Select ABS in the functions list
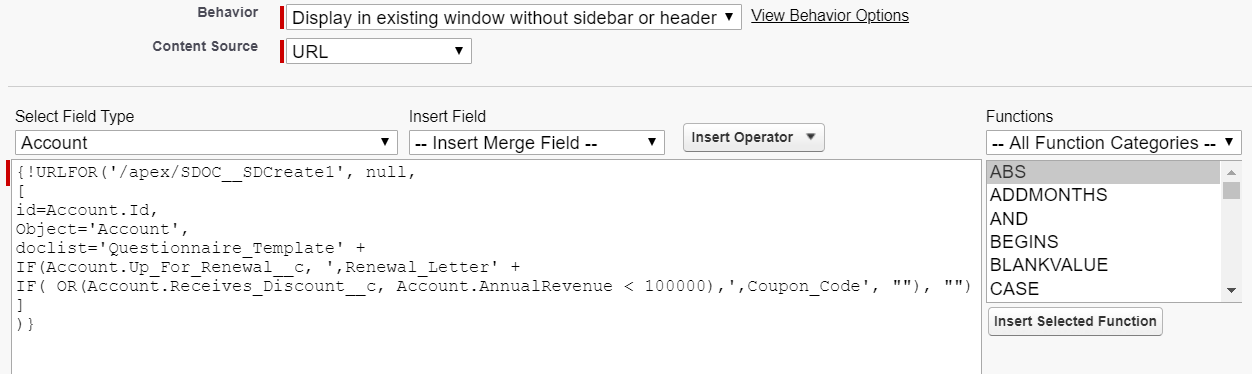The image size is (1252, 374). 1103,172
